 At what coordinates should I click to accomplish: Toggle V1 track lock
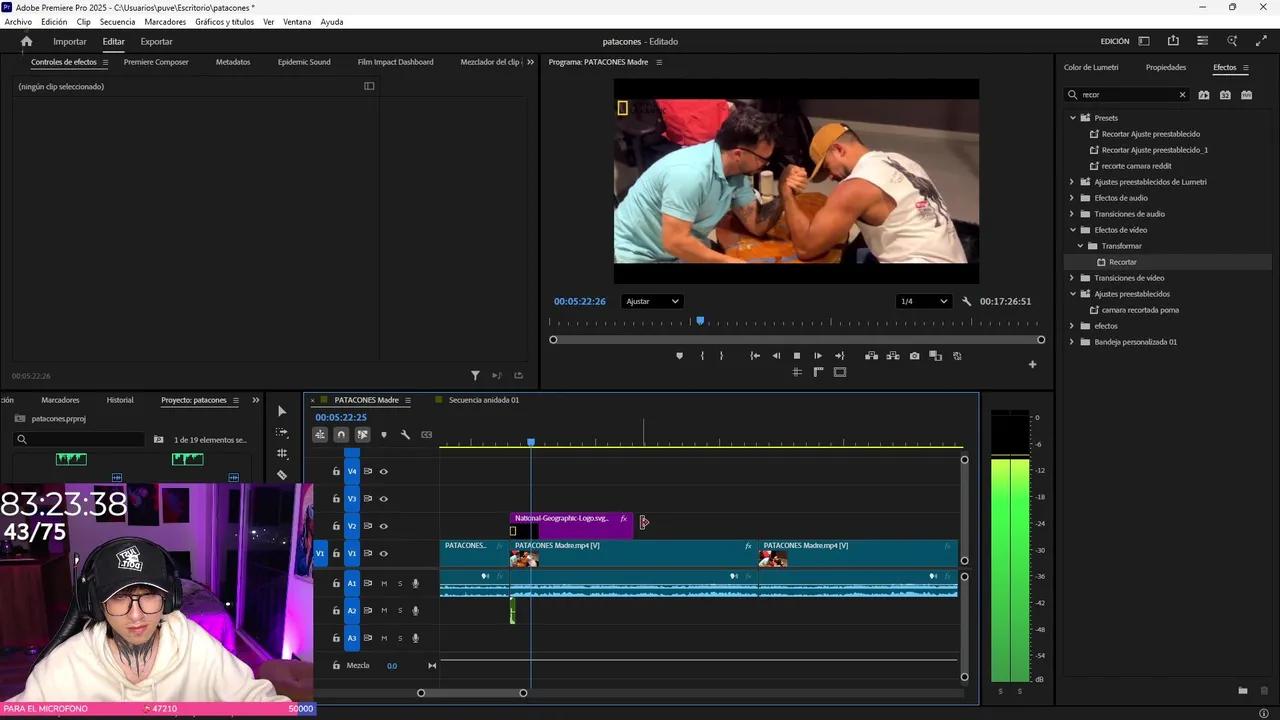click(x=336, y=553)
